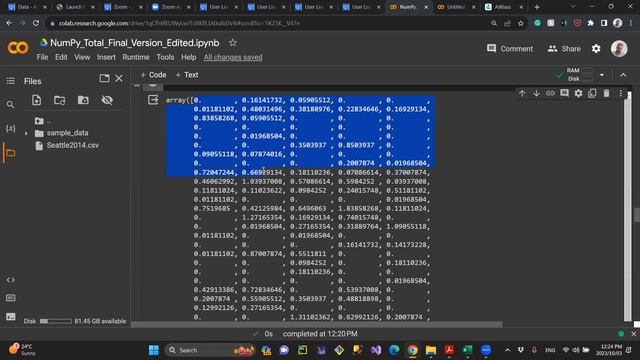Open the Edit menu

[61, 57]
